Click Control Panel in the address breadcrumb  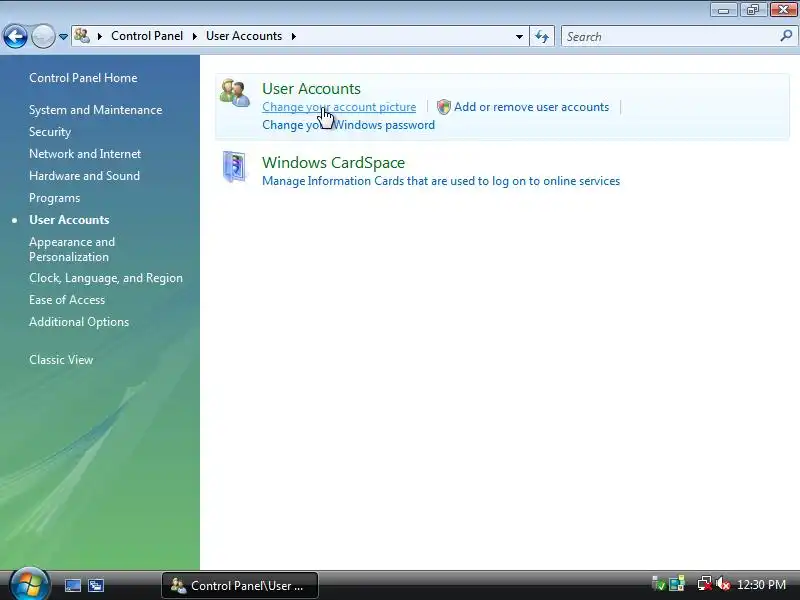point(147,36)
